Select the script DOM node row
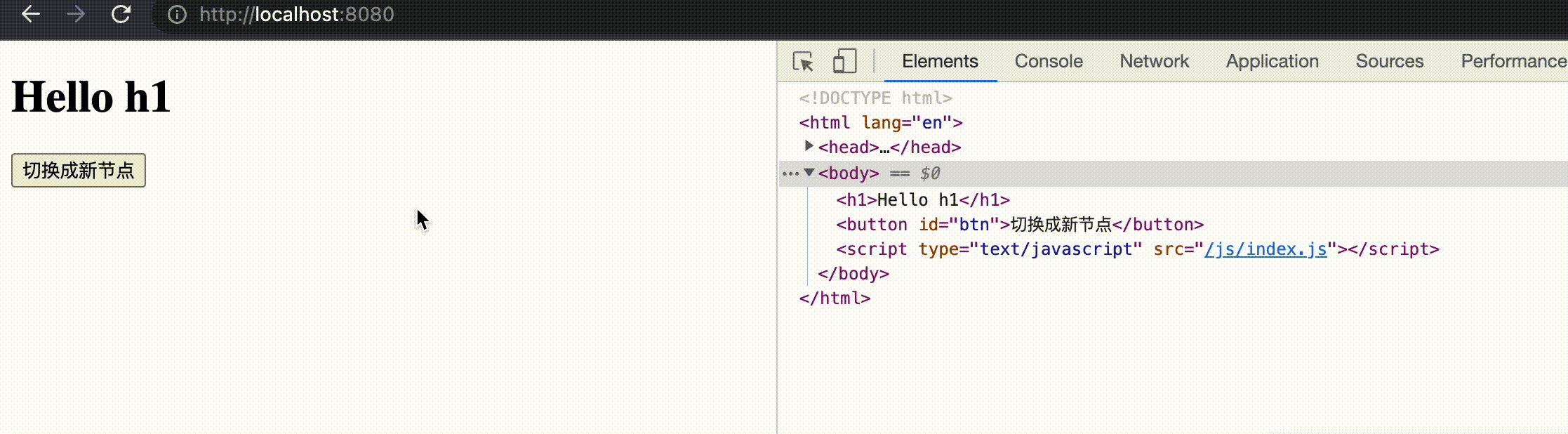Image resolution: width=1568 pixels, height=434 pixels. point(1137,249)
